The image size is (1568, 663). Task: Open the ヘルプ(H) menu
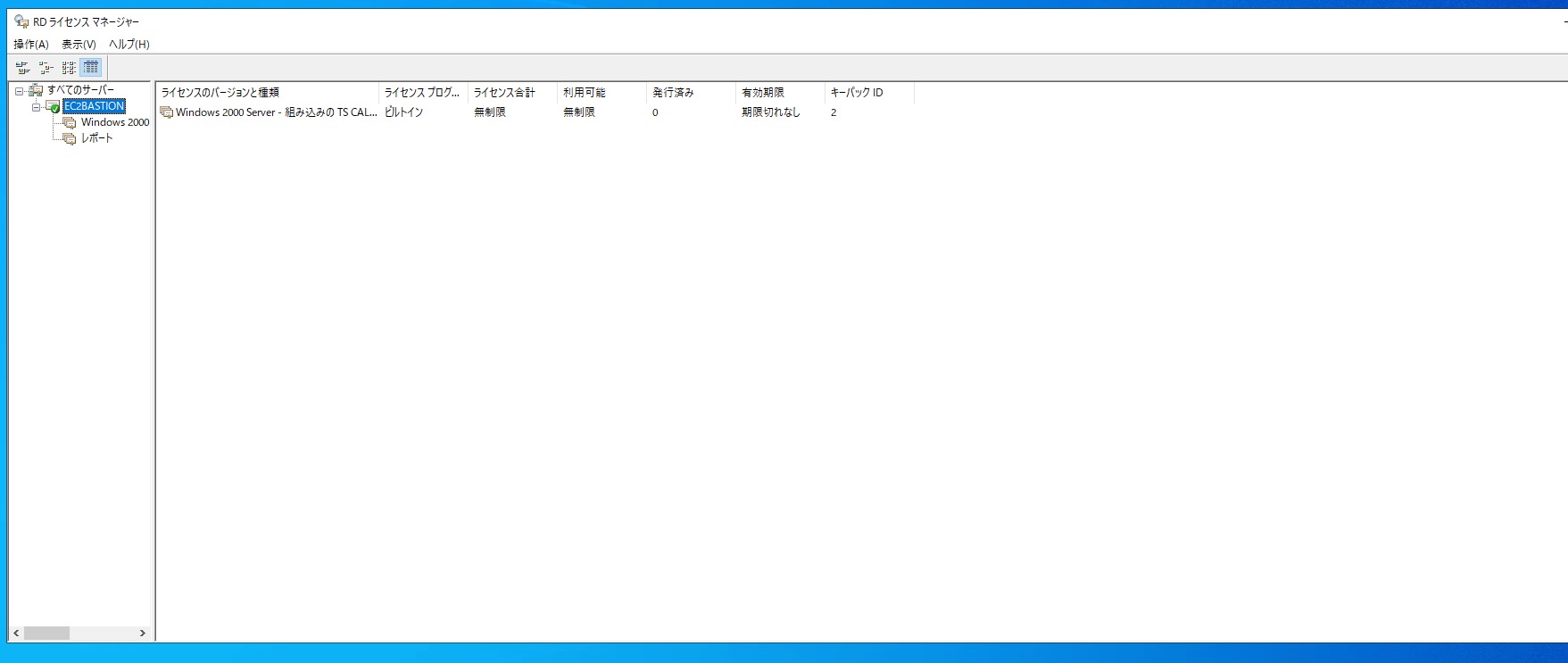129,44
